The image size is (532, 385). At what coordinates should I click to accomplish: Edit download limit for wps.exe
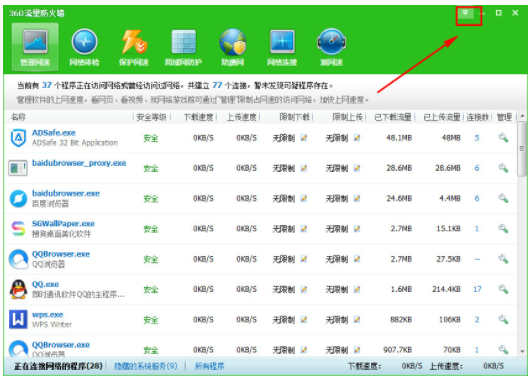pyautogui.click(x=304, y=320)
